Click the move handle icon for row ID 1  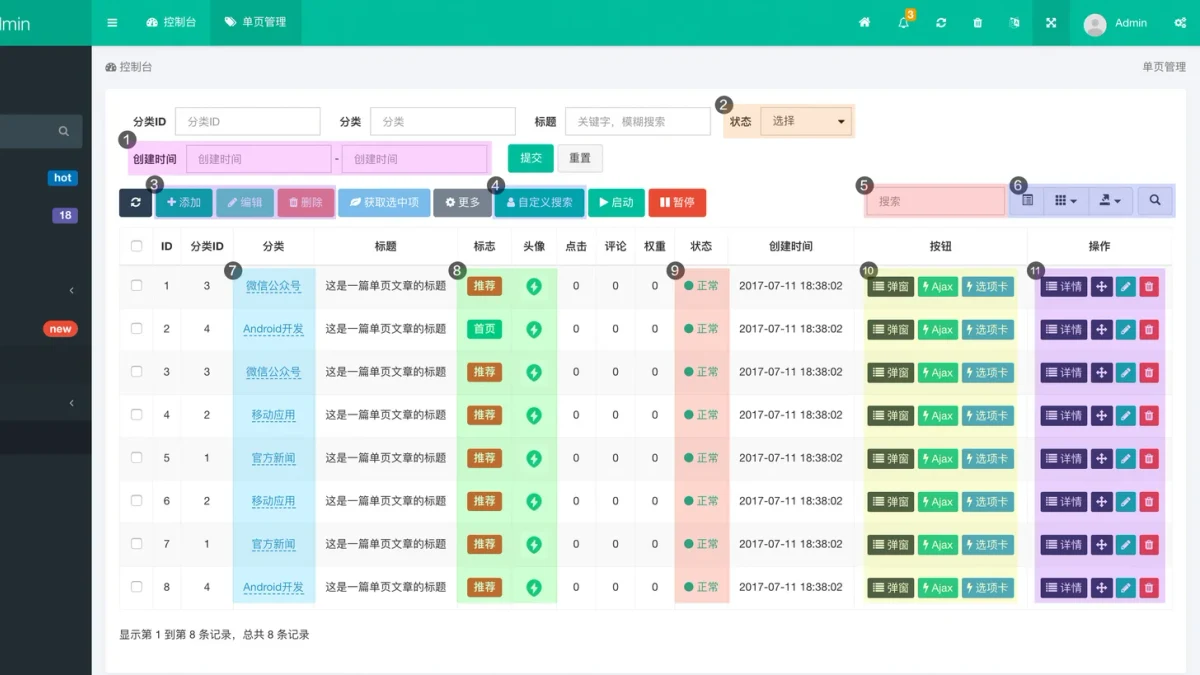click(x=1101, y=287)
